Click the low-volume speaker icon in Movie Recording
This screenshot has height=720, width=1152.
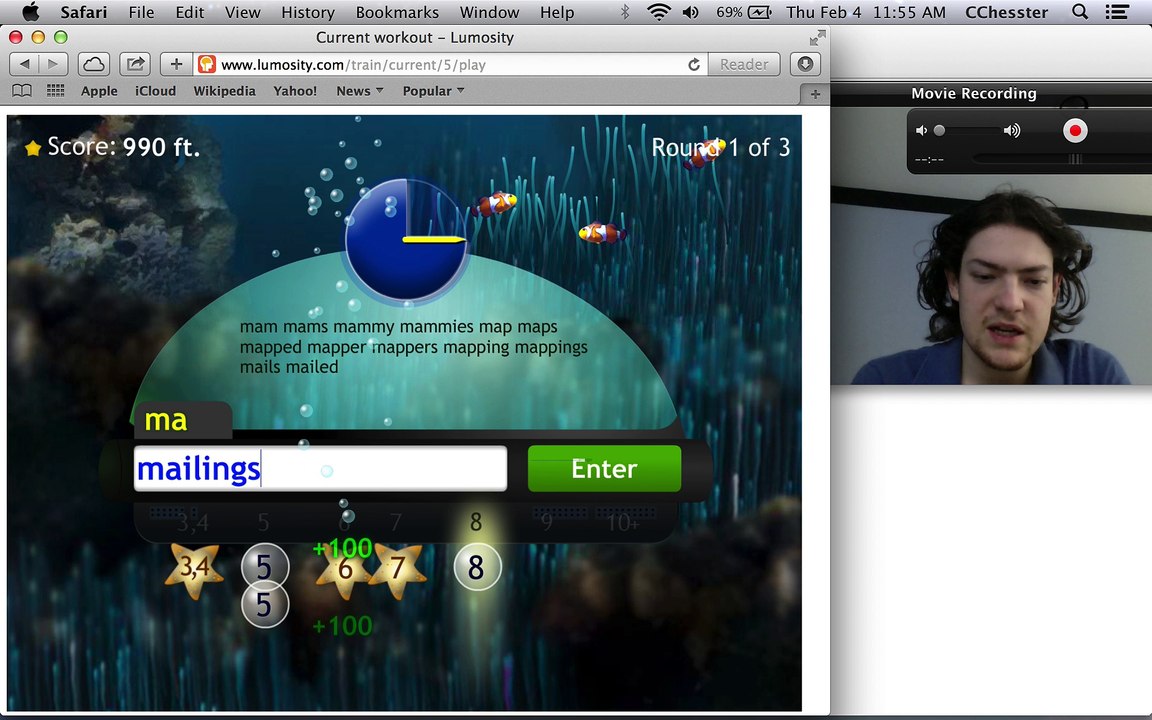921,131
